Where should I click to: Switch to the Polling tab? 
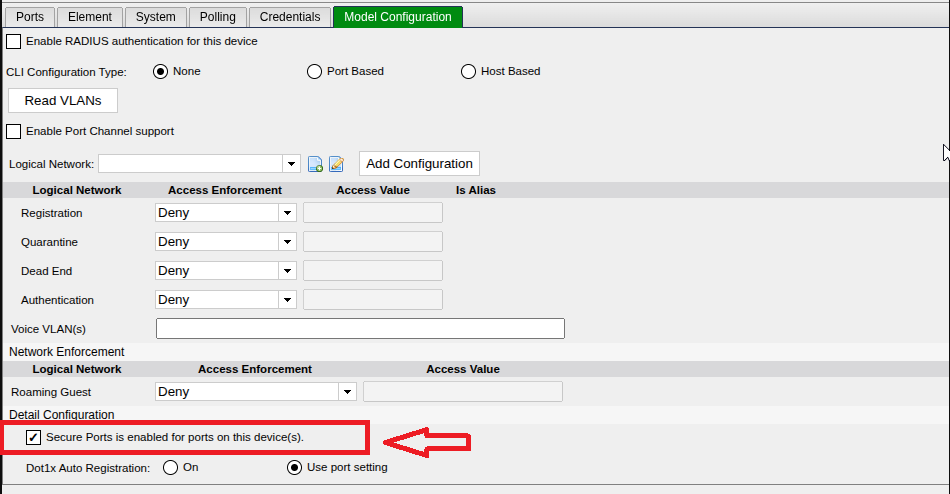coord(218,17)
